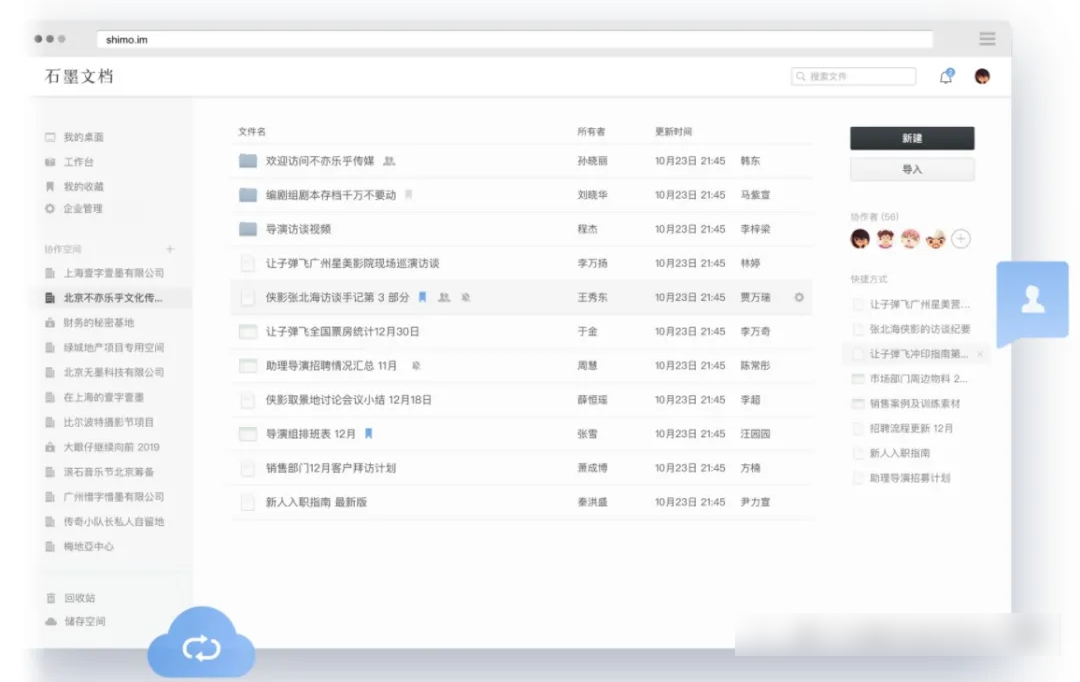The width and height of the screenshot is (1080, 682).
Task: Click the pink-haired collaborator avatar
Action: tap(911, 238)
